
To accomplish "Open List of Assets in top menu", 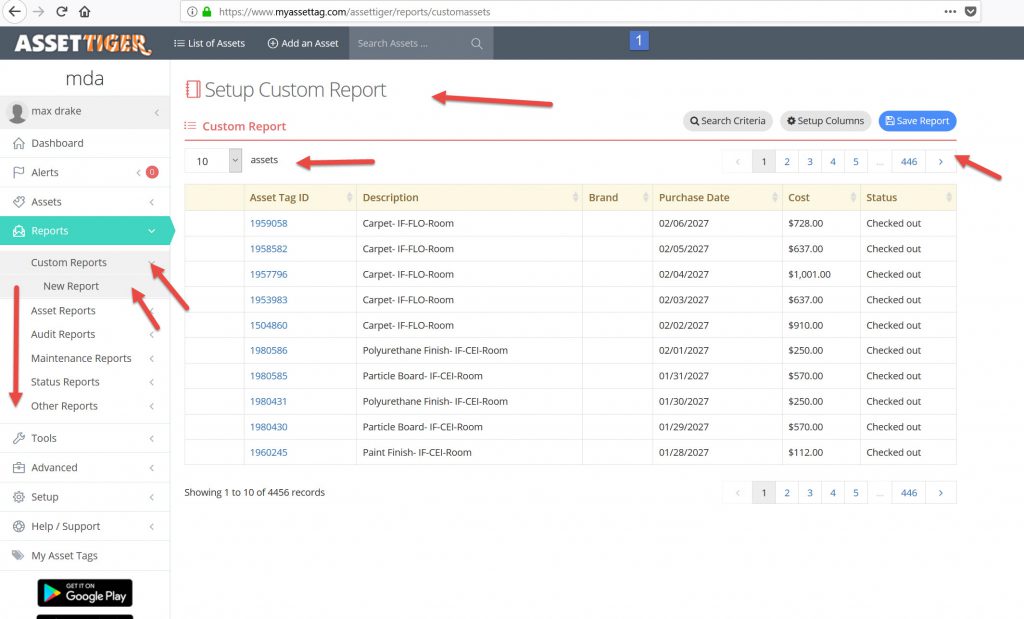I will pos(209,44).
